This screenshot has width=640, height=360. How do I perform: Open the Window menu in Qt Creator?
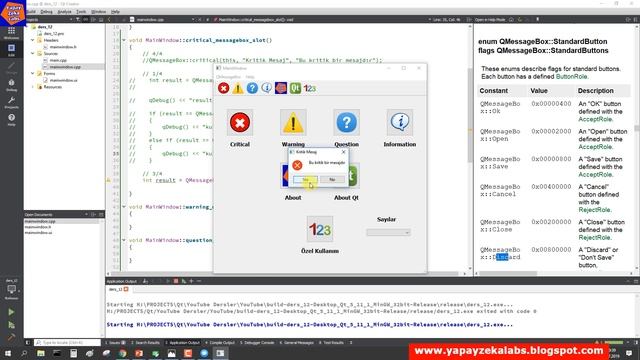point(98,12)
